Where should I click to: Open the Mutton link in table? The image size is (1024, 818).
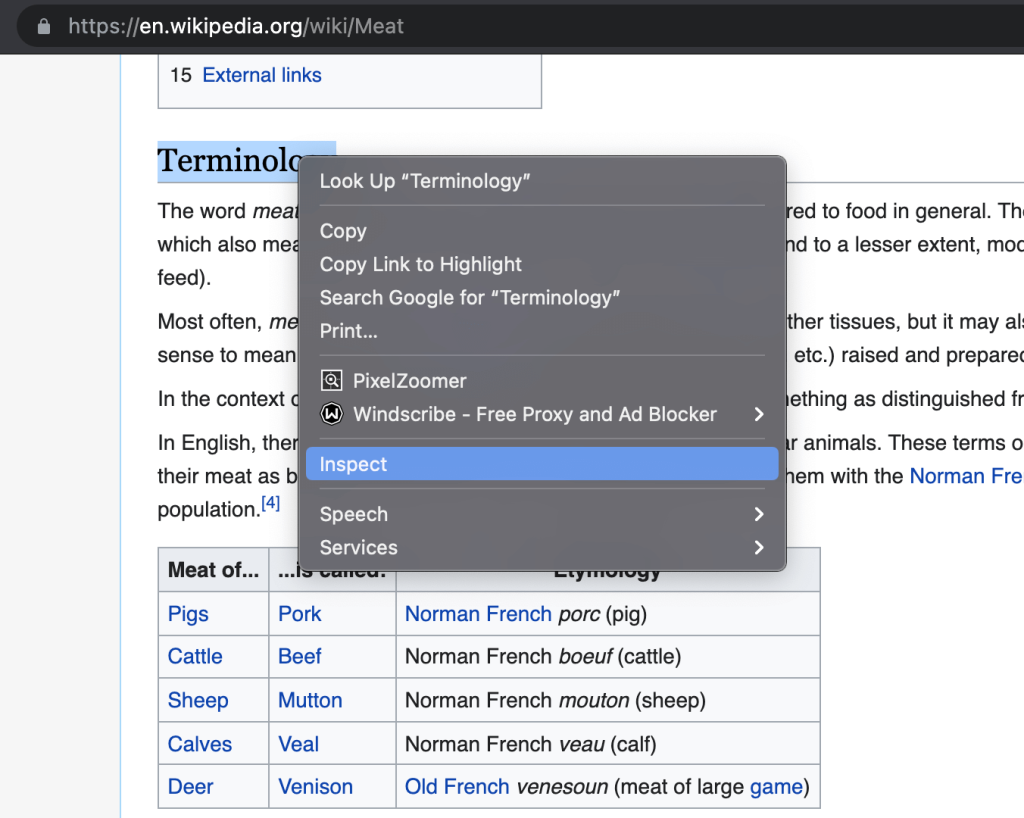point(310,700)
